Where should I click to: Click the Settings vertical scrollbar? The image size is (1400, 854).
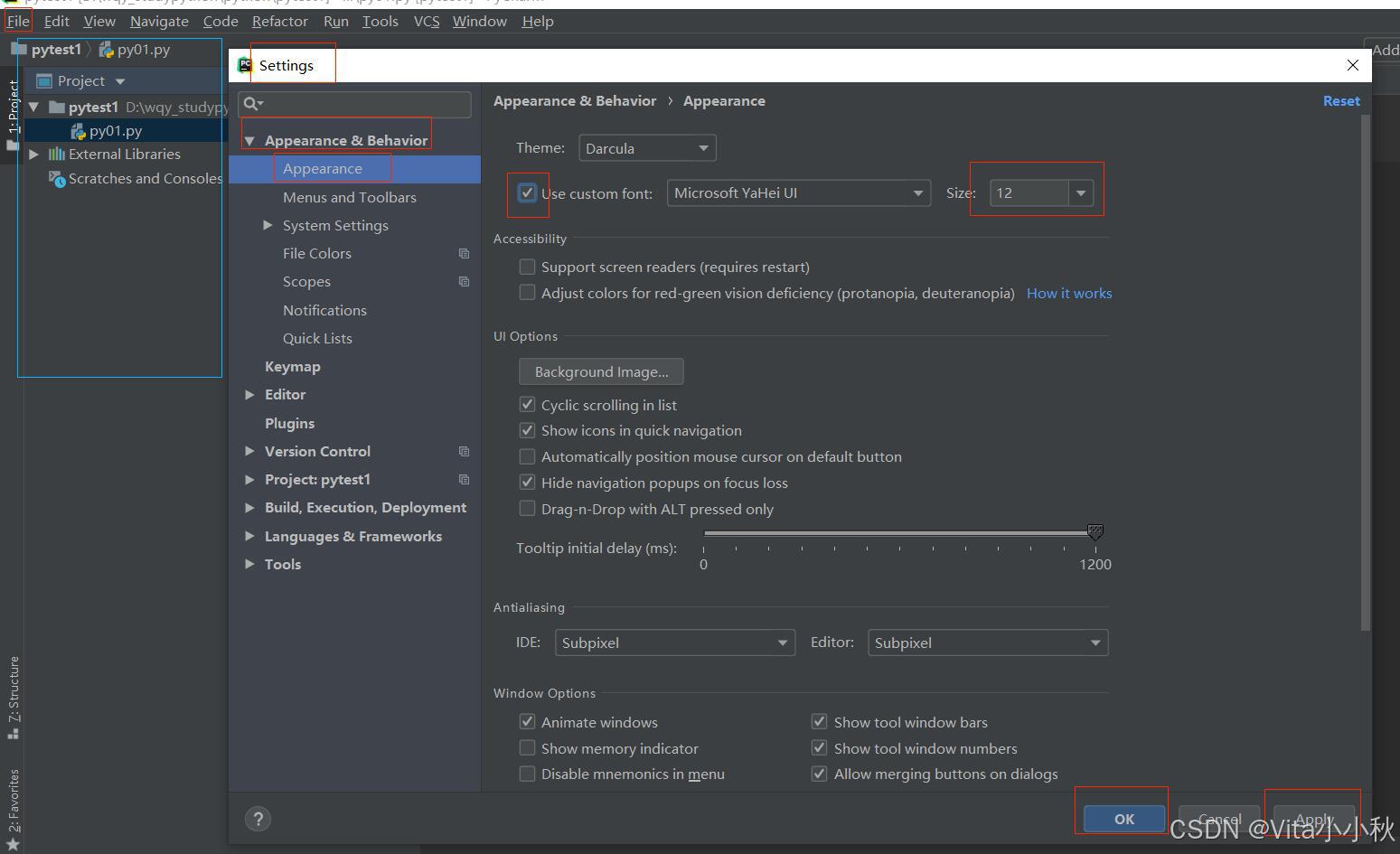(x=1366, y=372)
